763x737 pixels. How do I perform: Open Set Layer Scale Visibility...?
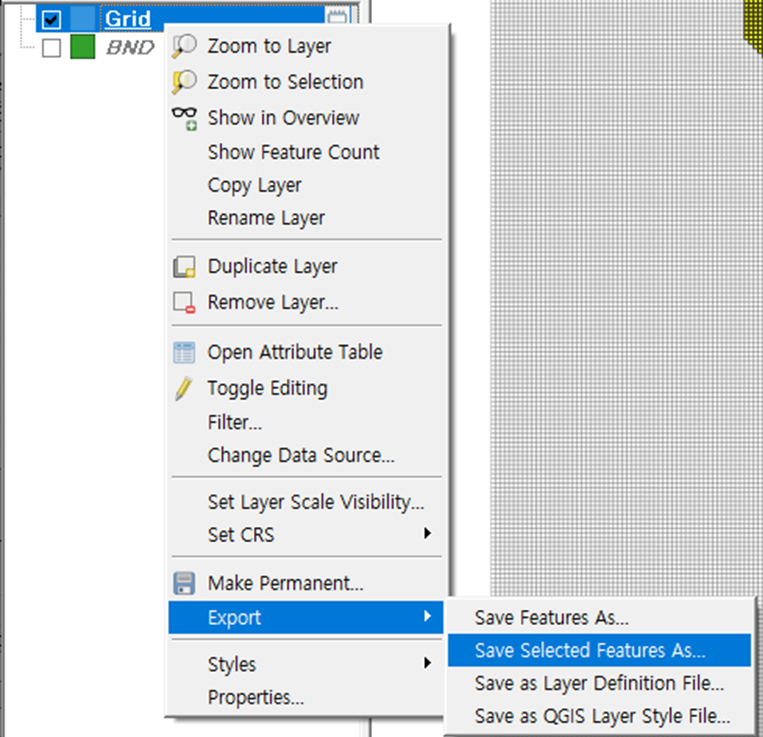pyautogui.click(x=306, y=502)
